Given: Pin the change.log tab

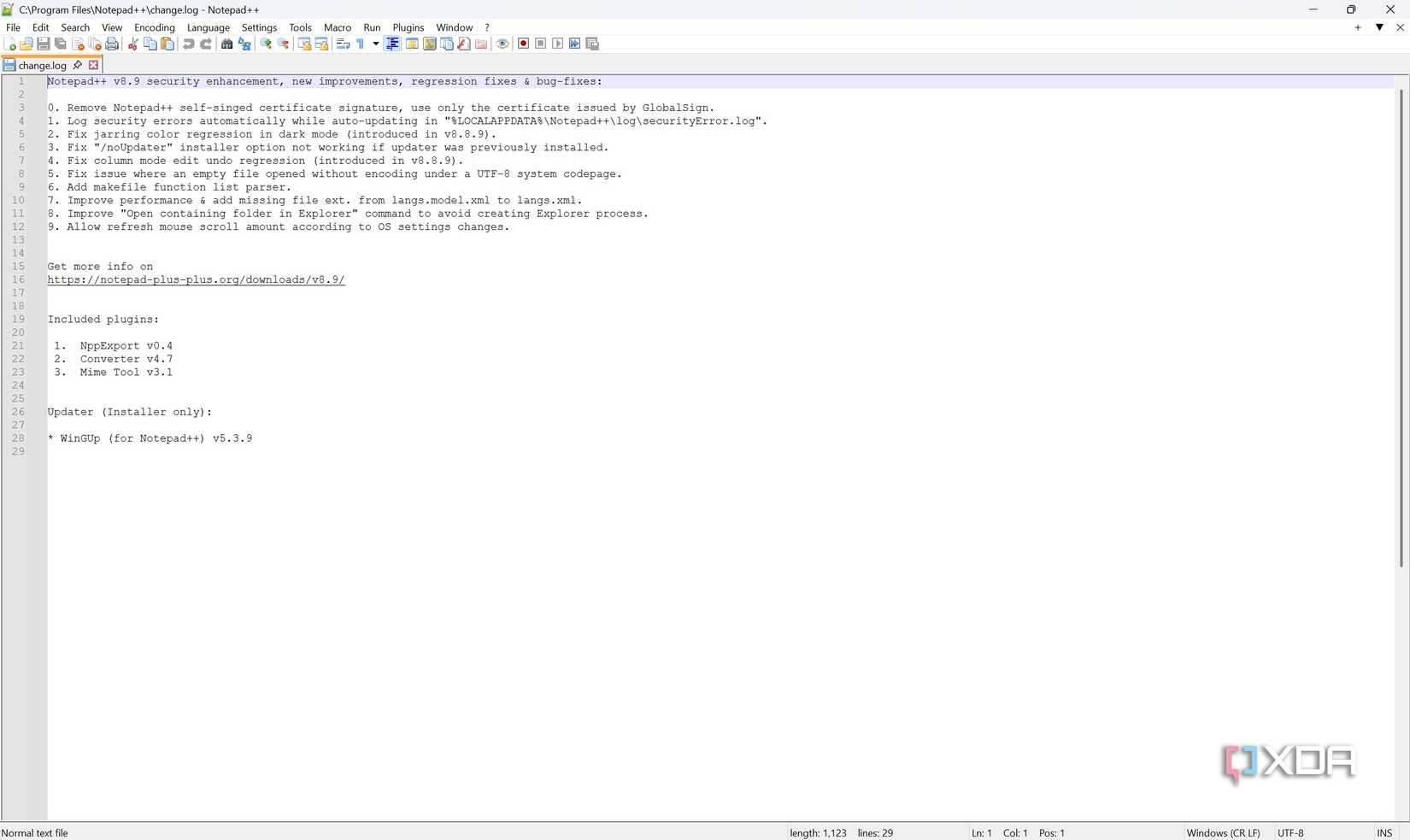Looking at the screenshot, I should click(x=78, y=65).
